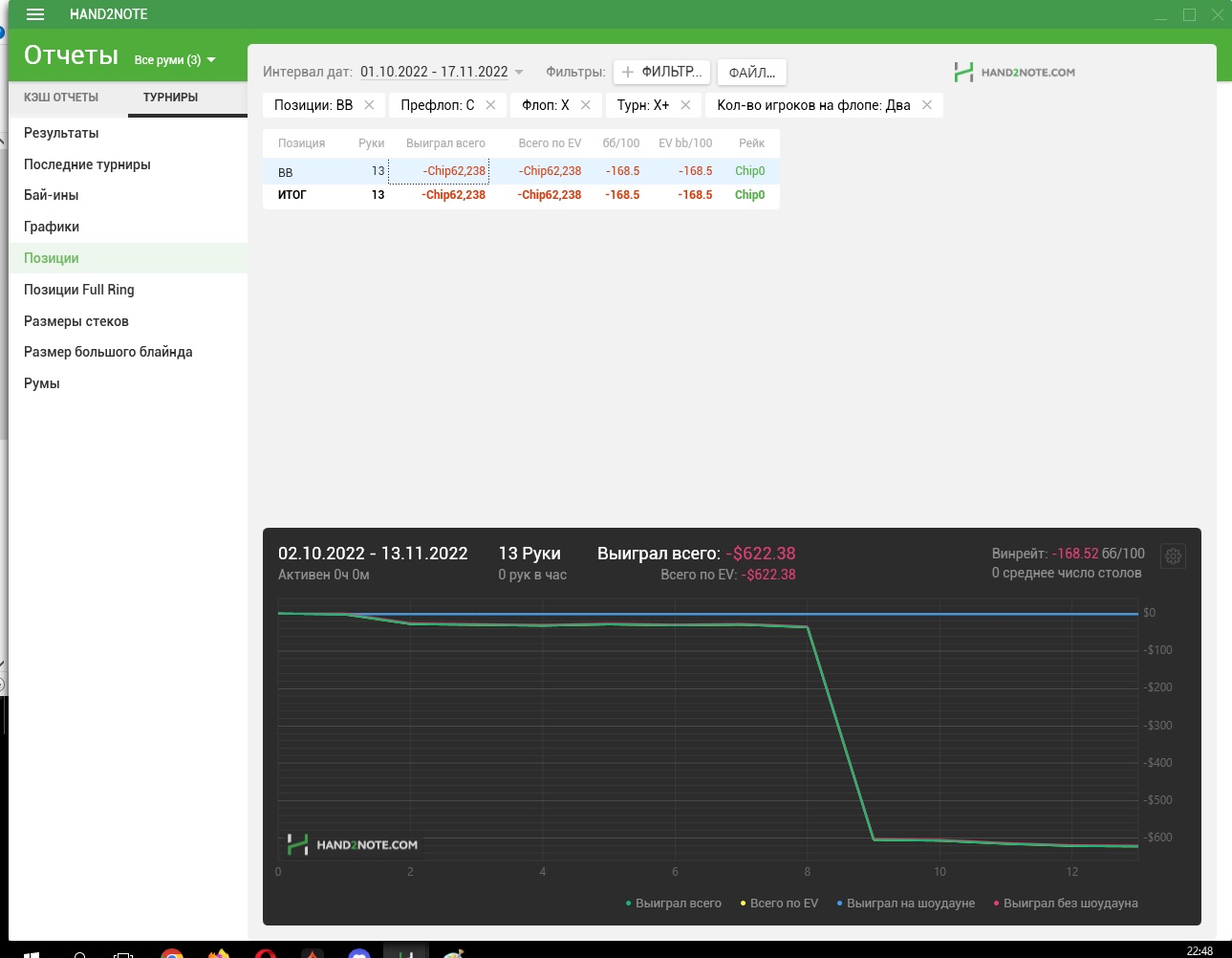This screenshot has height=958, width=1232.
Task: Remove the Кол-во игроков на флопе filter
Action: pos(927,105)
